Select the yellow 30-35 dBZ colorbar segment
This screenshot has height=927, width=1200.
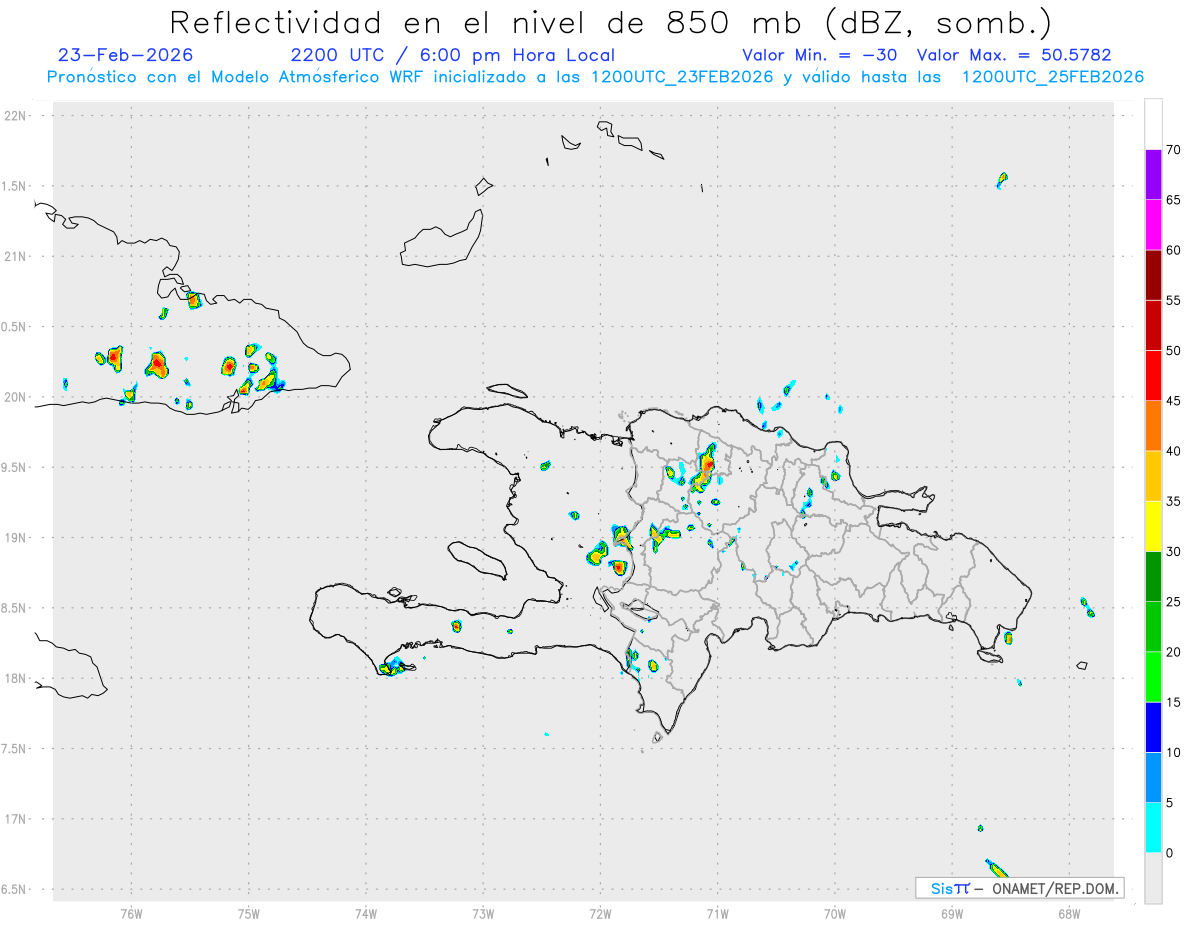(1153, 526)
